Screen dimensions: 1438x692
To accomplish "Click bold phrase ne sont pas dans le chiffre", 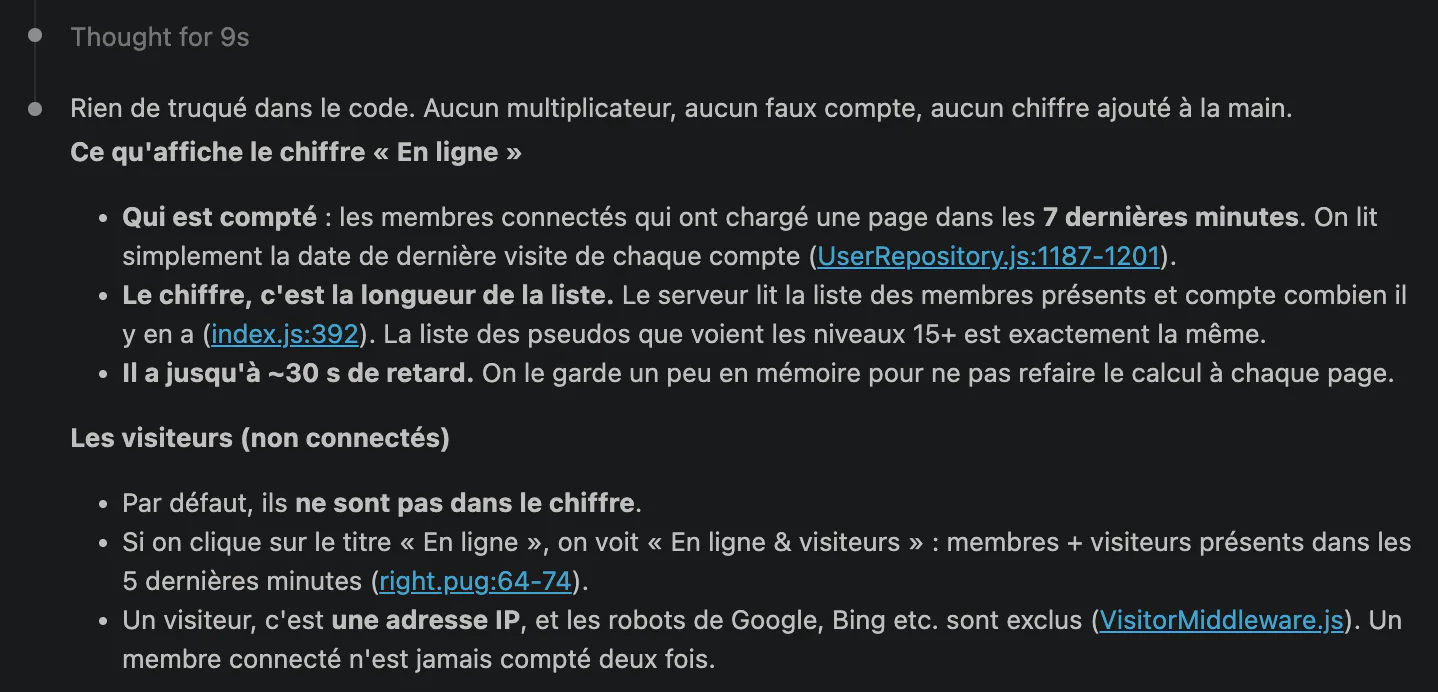I will [464, 503].
